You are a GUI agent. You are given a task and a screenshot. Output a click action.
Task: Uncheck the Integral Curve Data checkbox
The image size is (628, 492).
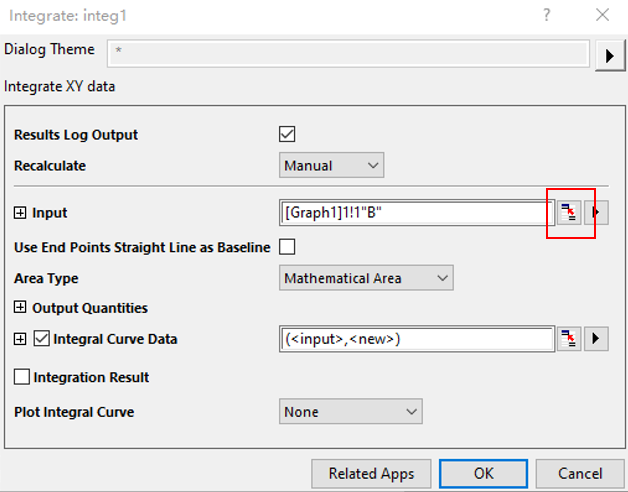[x=42, y=339]
